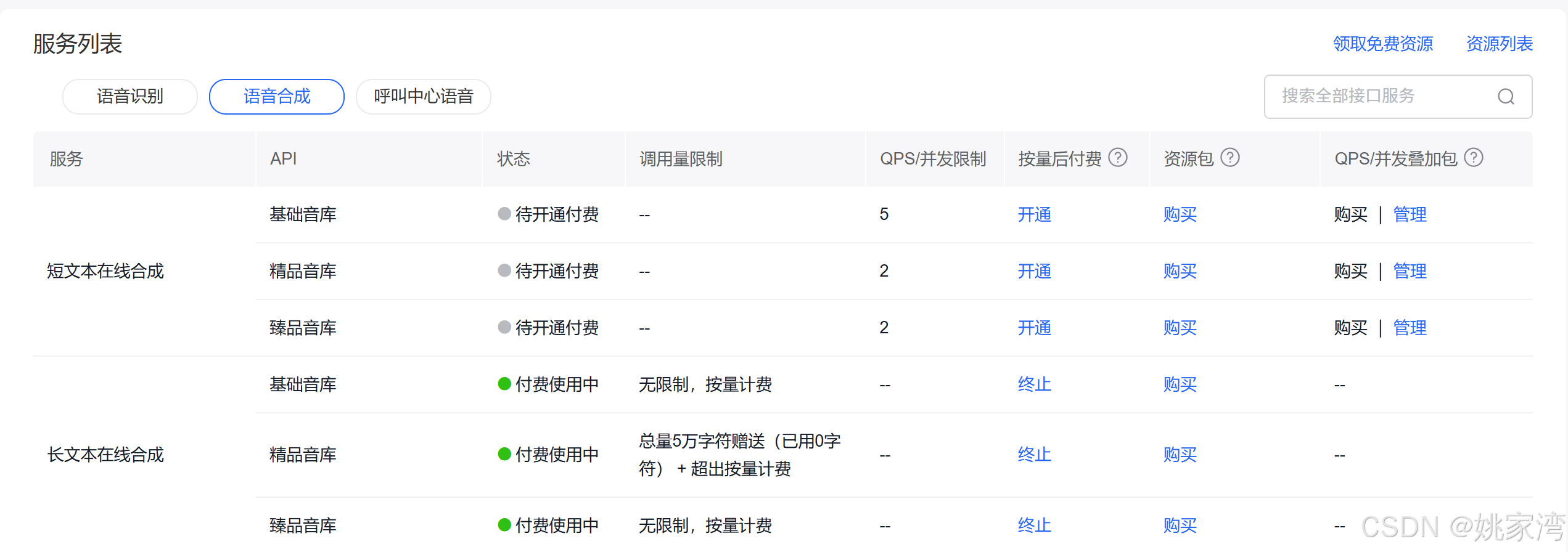
Task: Click 无限制，按量计费 in 长文本 基础音库 row
Action: (705, 384)
